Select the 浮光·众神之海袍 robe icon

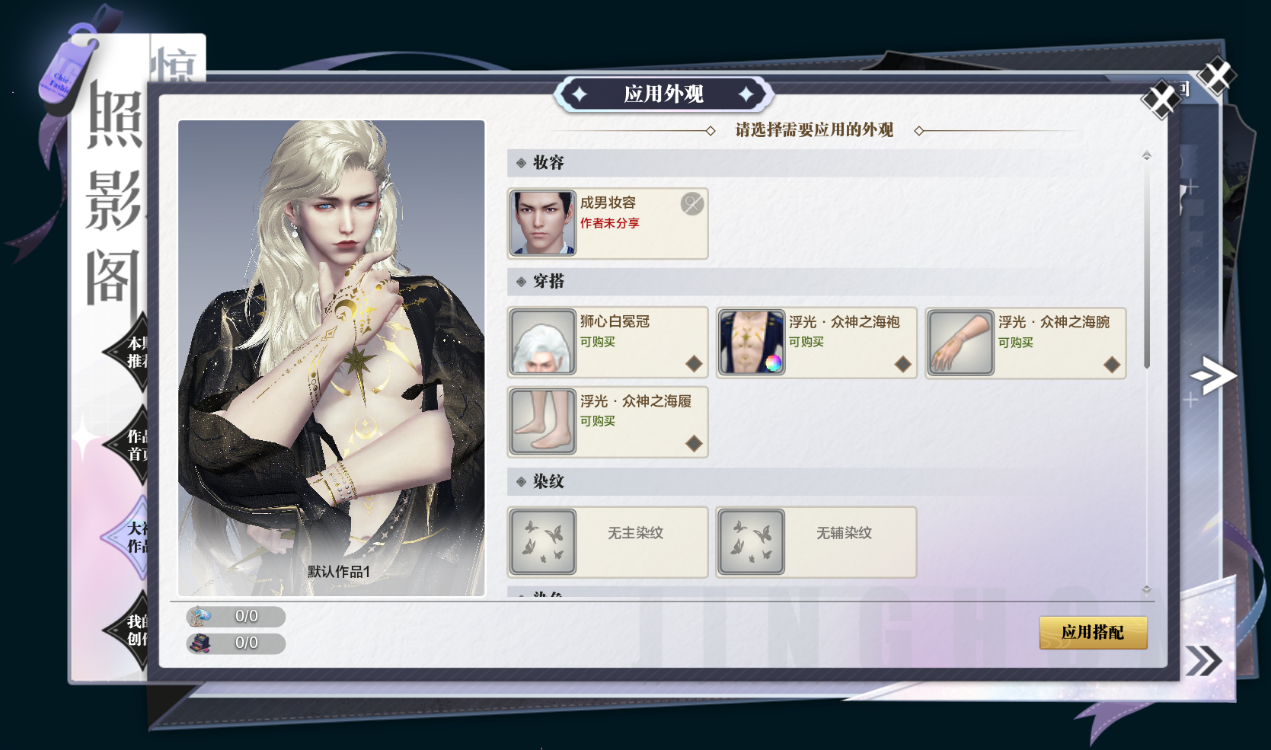pos(752,342)
